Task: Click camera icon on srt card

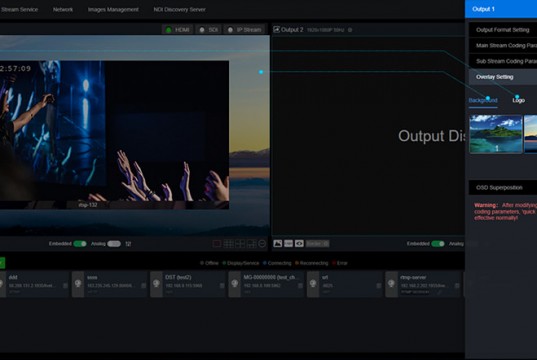Action: tap(313, 284)
